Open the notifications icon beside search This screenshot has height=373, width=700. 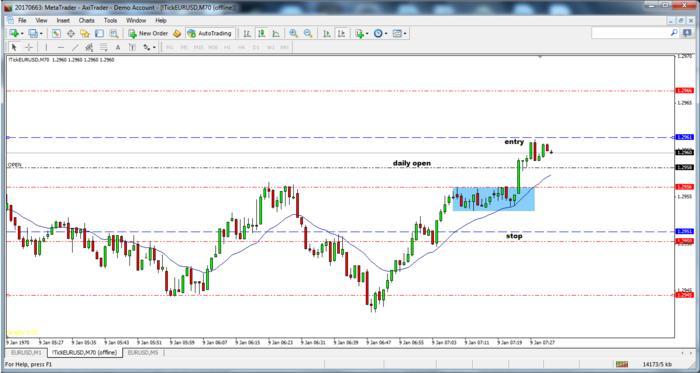[x=687, y=33]
